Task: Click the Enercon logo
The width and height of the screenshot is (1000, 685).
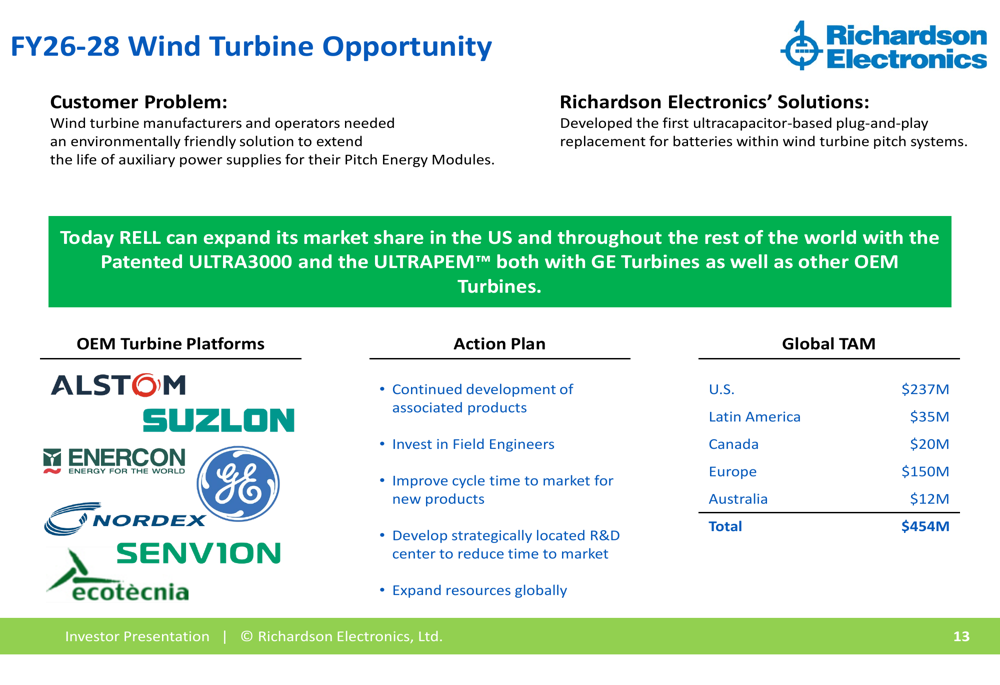Action: (x=114, y=460)
